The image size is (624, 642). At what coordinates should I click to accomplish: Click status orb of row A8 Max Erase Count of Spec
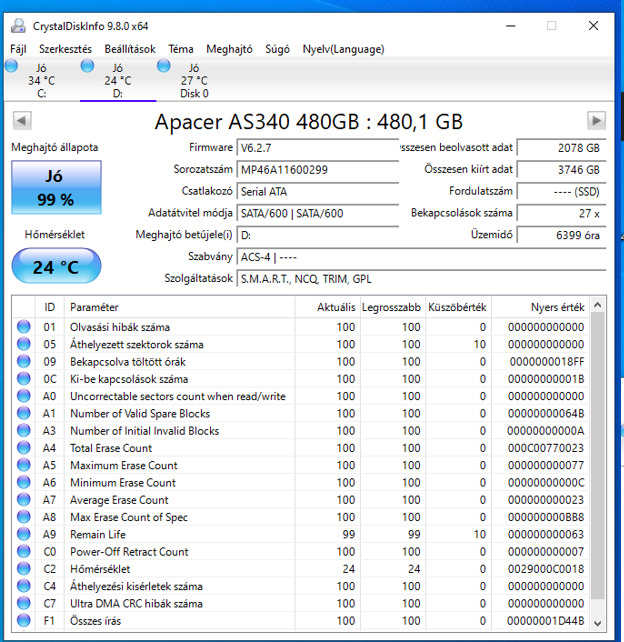tap(24, 517)
